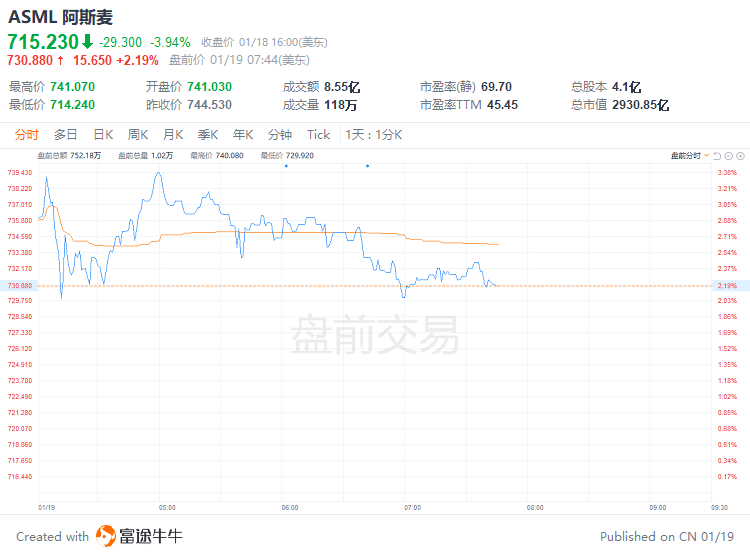Image resolution: width=750 pixels, height=557 pixels.
Task: Click the ASML 阿斯麦 stock title
Action: tap(60, 17)
